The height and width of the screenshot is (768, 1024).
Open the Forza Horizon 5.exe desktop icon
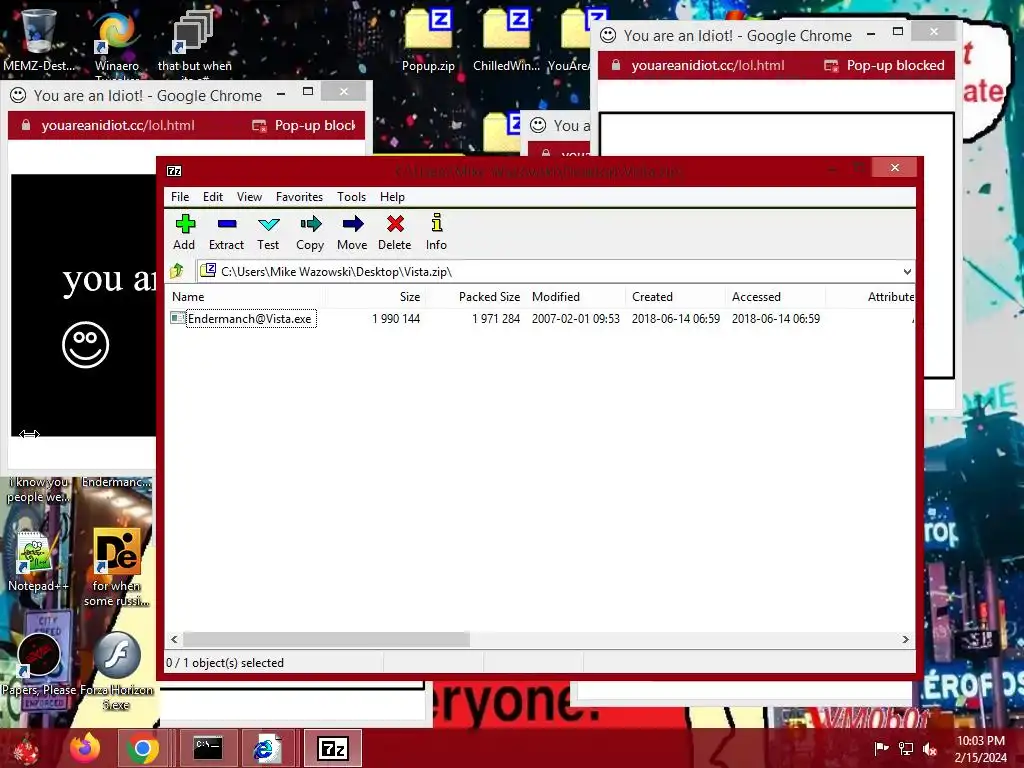[116, 671]
